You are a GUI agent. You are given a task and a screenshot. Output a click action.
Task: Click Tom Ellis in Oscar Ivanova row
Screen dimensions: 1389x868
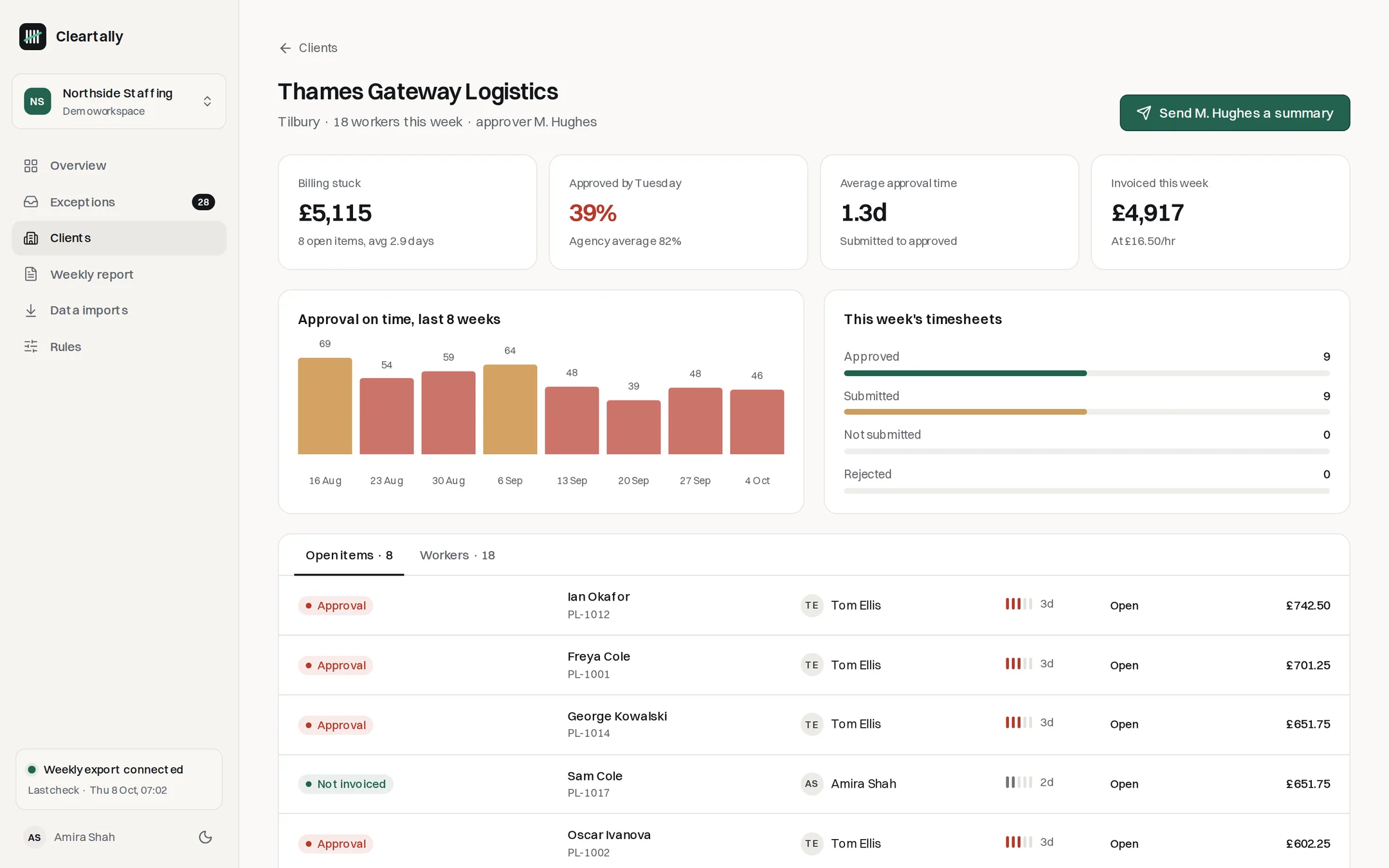pyautogui.click(x=855, y=844)
